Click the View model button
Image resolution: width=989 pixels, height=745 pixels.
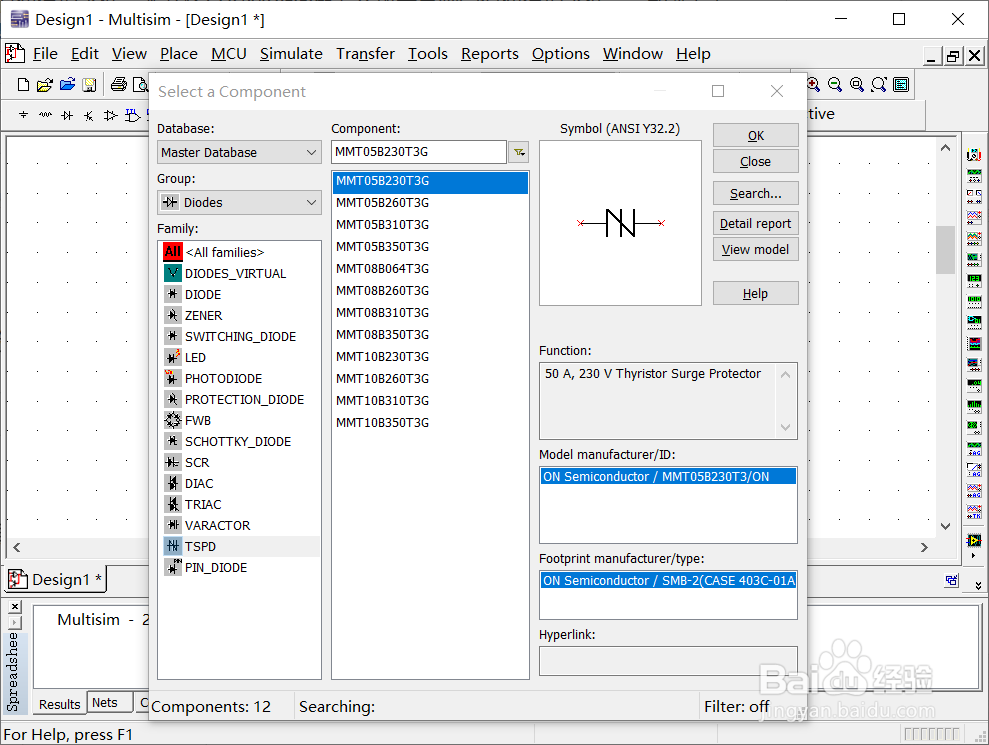756,250
